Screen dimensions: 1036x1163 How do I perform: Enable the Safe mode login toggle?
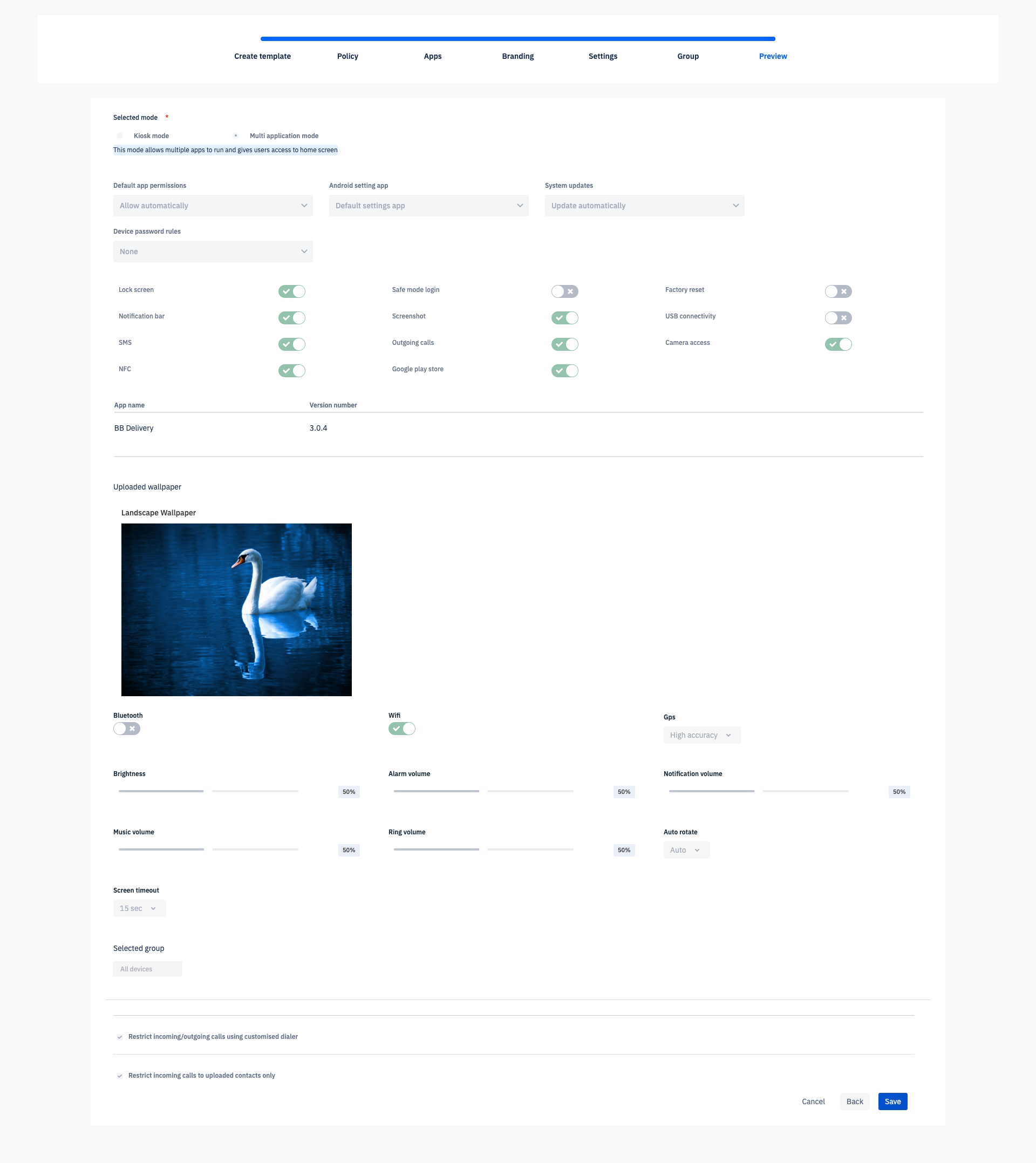tap(565, 291)
